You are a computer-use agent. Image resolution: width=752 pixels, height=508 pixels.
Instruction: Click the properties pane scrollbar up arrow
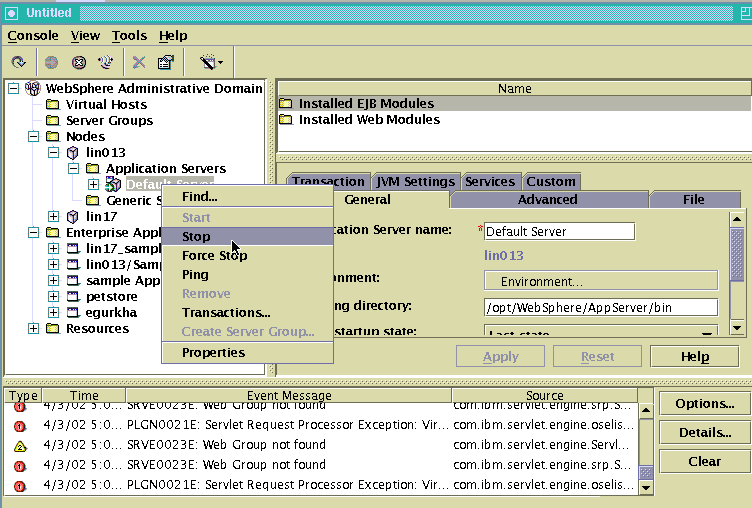point(737,219)
